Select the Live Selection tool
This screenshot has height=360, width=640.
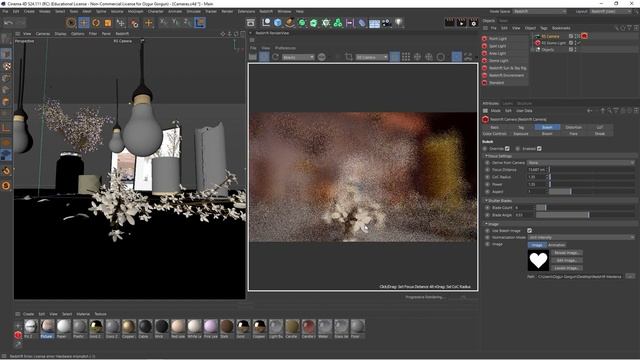71,23
